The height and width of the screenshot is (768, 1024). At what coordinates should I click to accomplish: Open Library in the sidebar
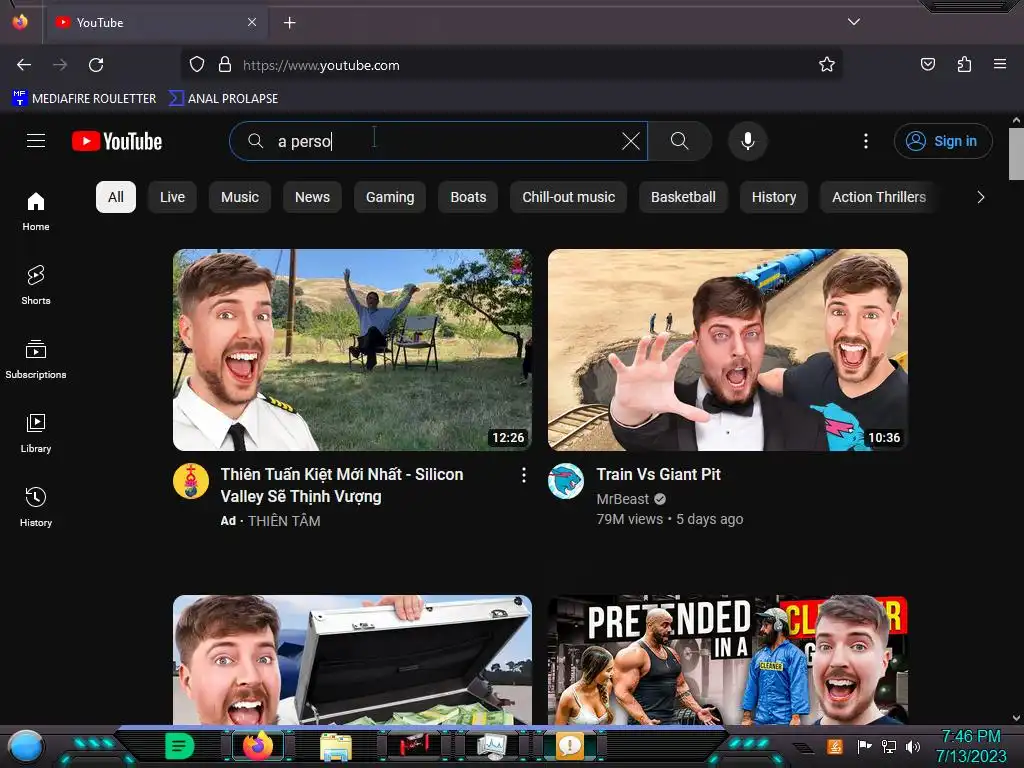(36, 433)
